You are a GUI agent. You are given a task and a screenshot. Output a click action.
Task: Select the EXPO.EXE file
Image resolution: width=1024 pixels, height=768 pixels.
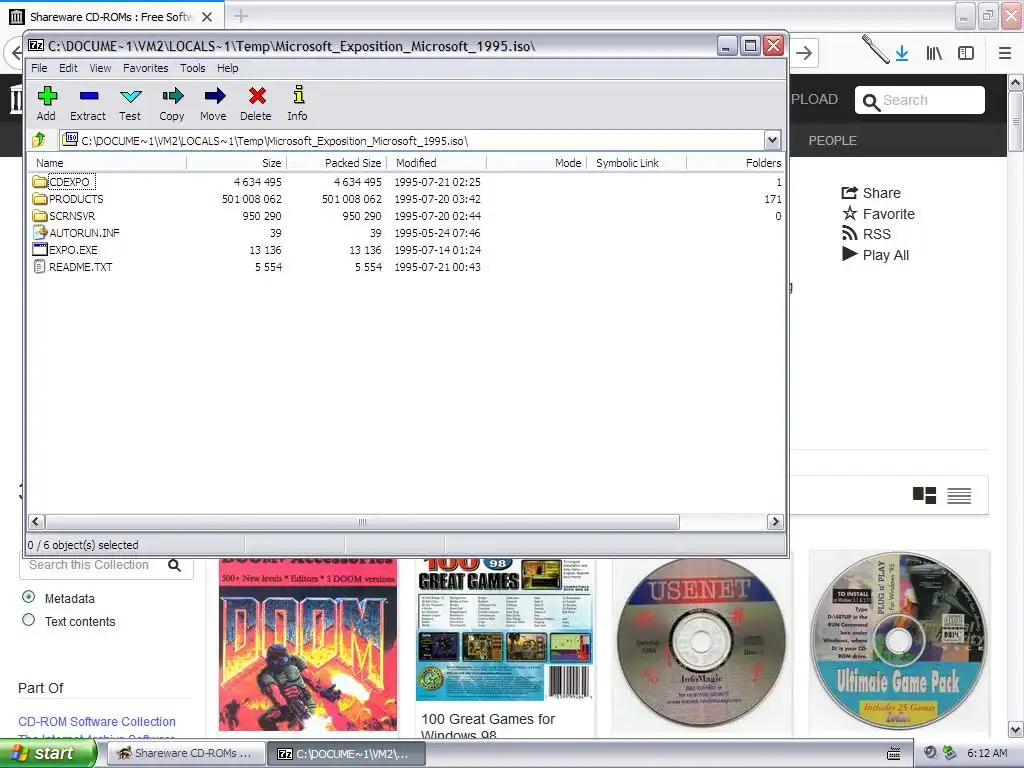coord(65,249)
